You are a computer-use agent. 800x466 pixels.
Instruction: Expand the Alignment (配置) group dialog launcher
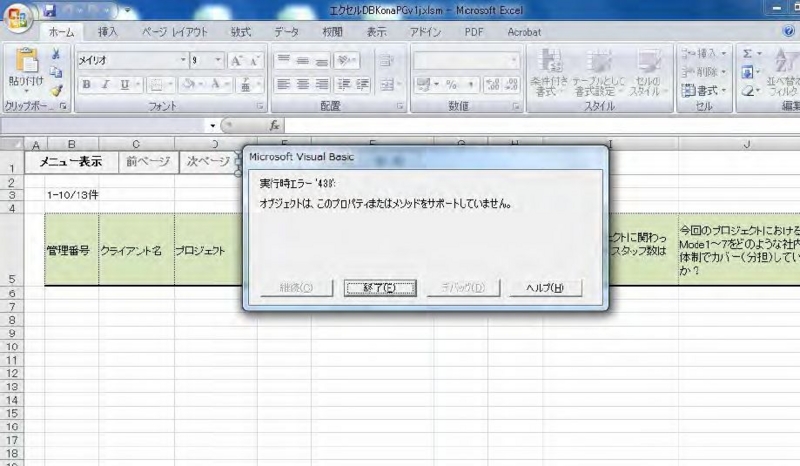[400, 106]
